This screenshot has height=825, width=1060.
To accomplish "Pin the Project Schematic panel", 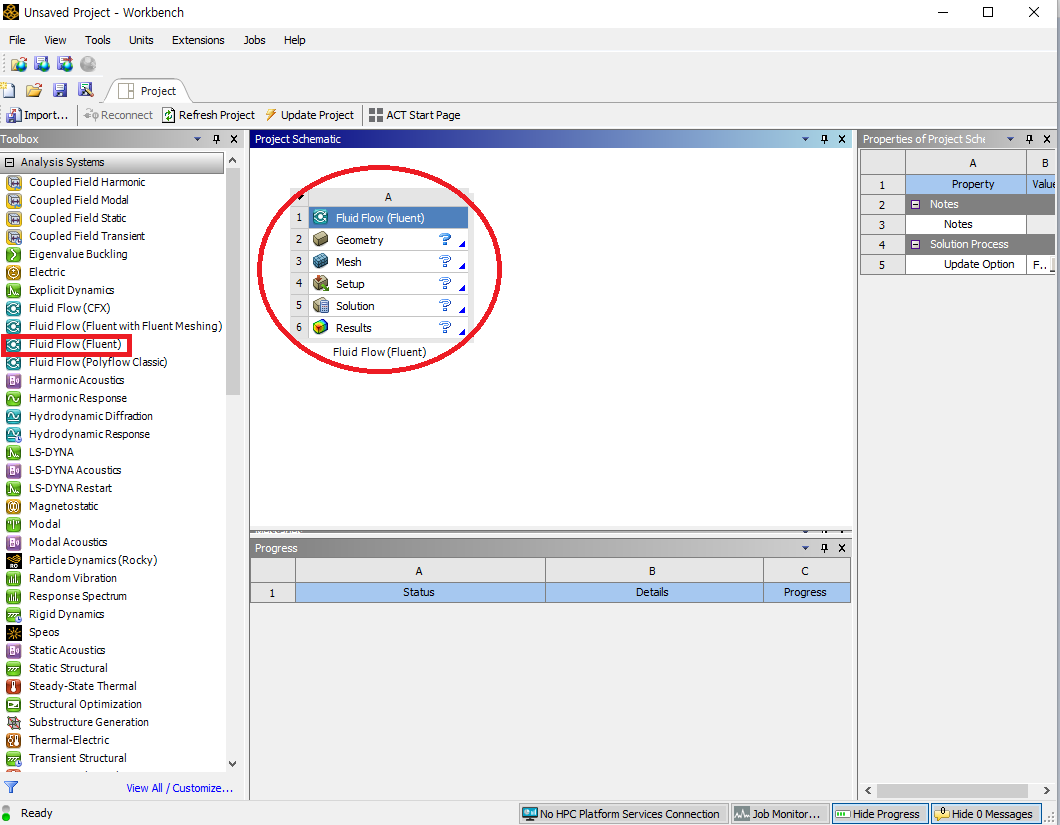I will pos(824,139).
